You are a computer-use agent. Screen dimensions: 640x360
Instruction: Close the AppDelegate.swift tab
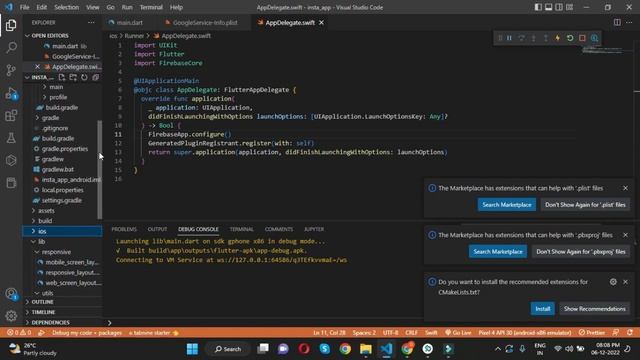pos(321,22)
